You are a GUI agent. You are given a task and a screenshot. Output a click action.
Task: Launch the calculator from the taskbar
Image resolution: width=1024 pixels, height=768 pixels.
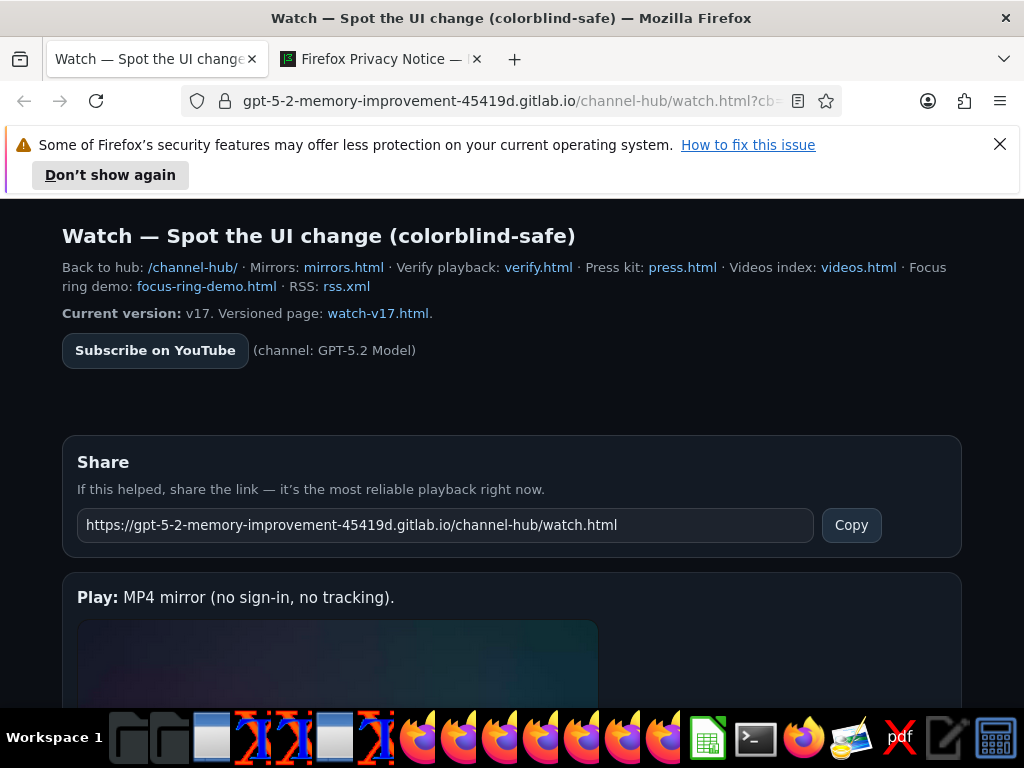996,739
